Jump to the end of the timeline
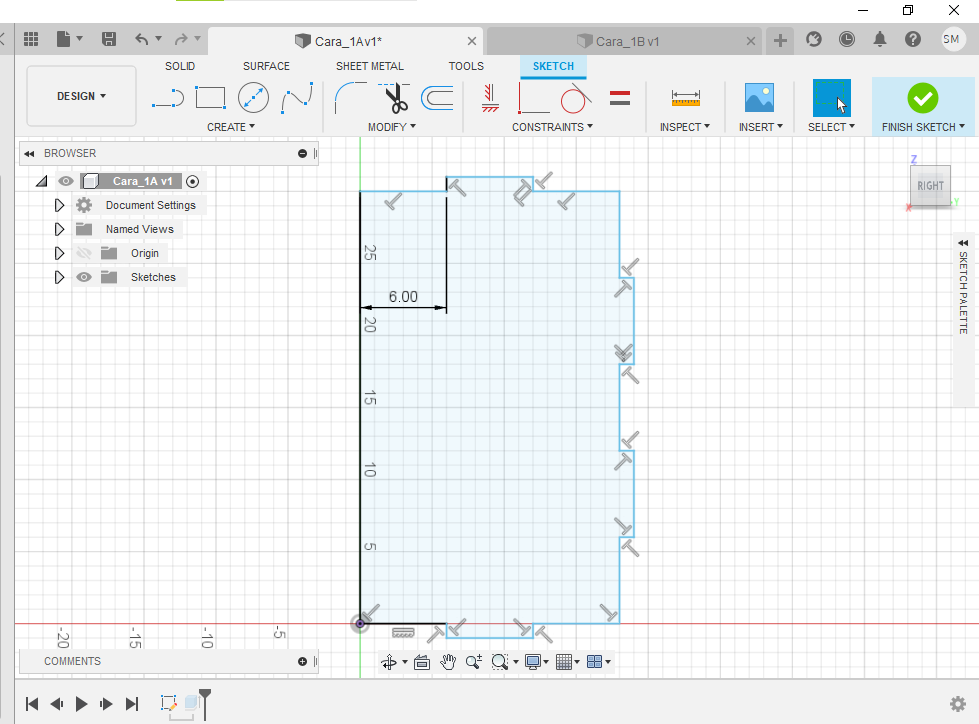The width and height of the screenshot is (979, 724). pyautogui.click(x=132, y=704)
